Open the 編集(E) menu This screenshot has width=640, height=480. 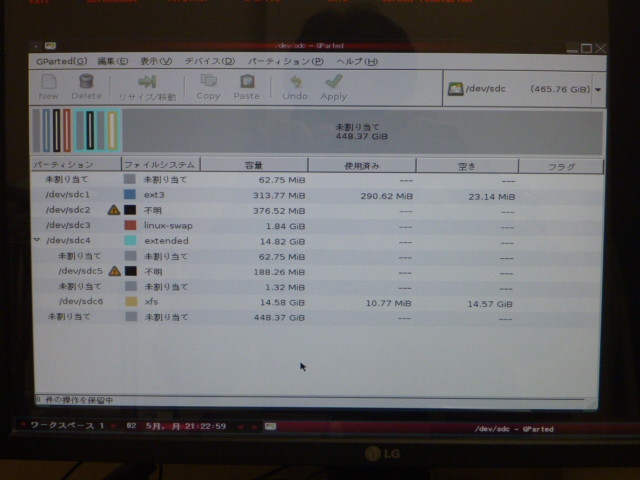pos(113,61)
